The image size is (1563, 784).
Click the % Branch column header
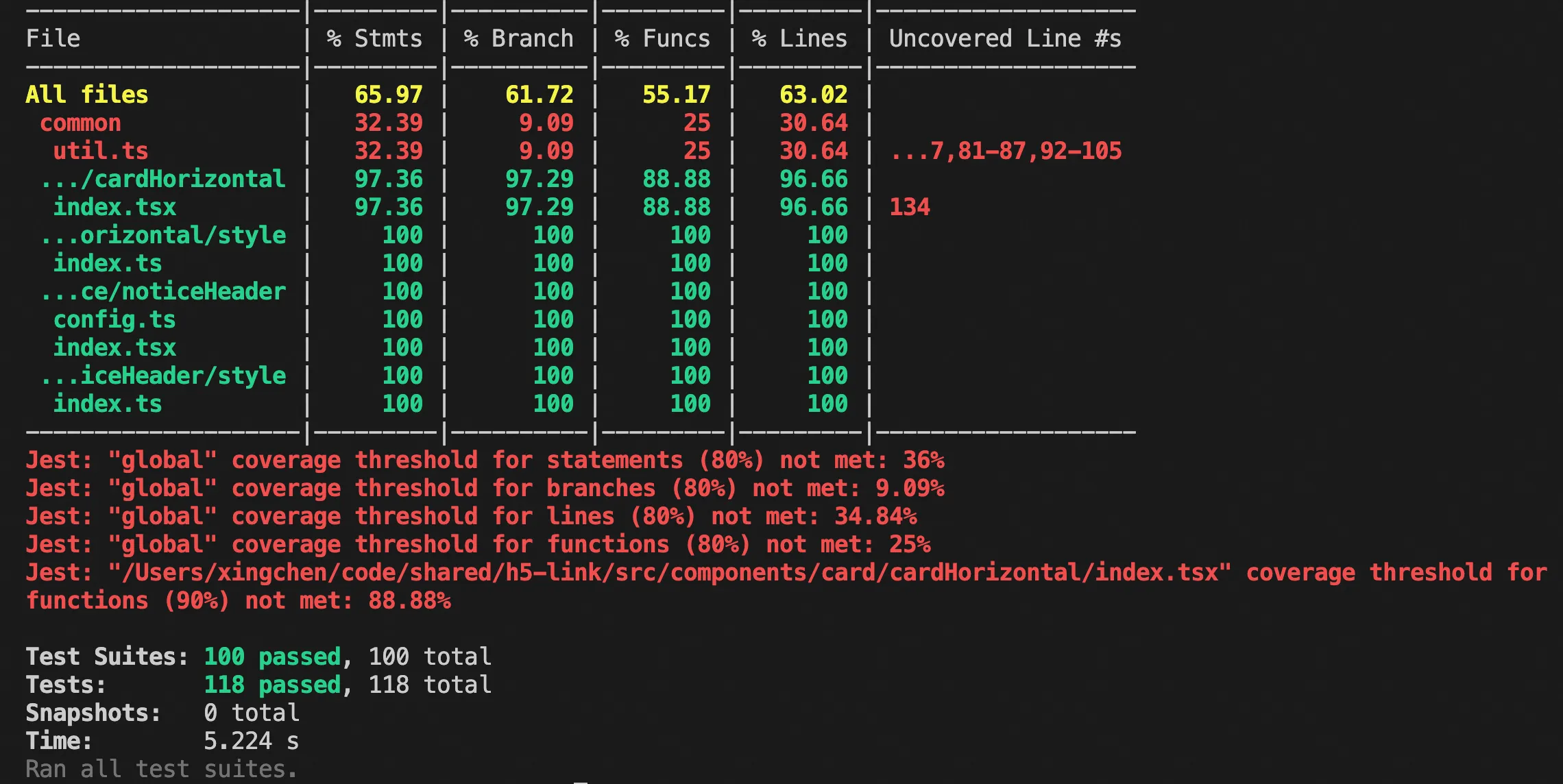click(518, 38)
